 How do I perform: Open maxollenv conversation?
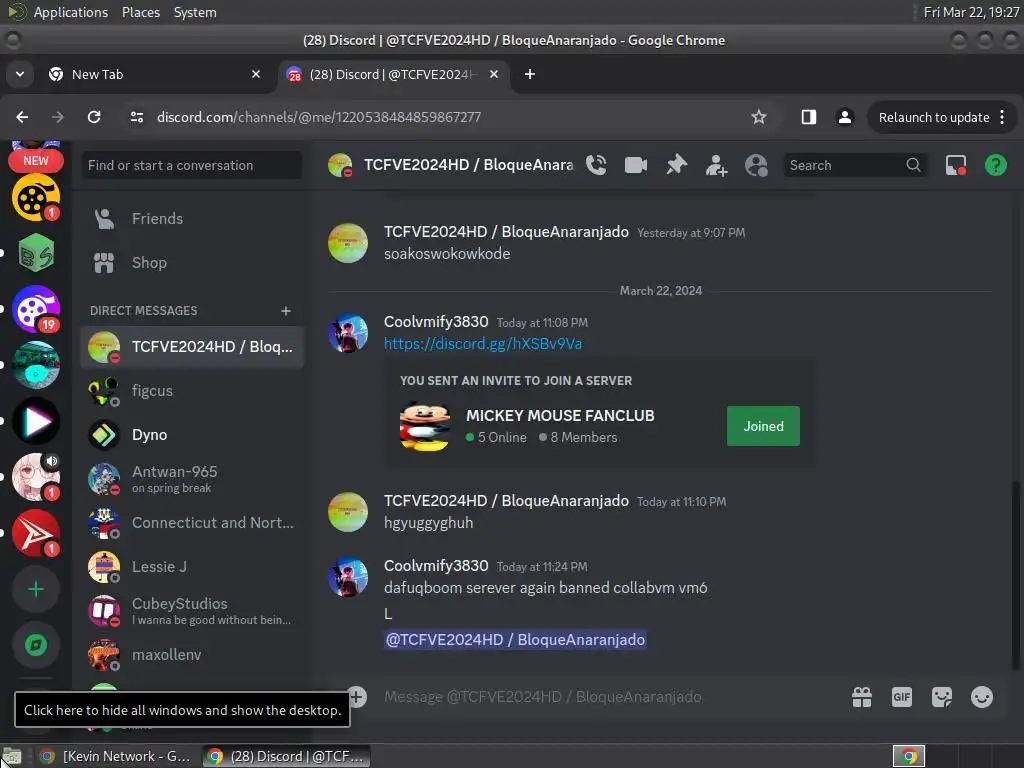pos(192,655)
